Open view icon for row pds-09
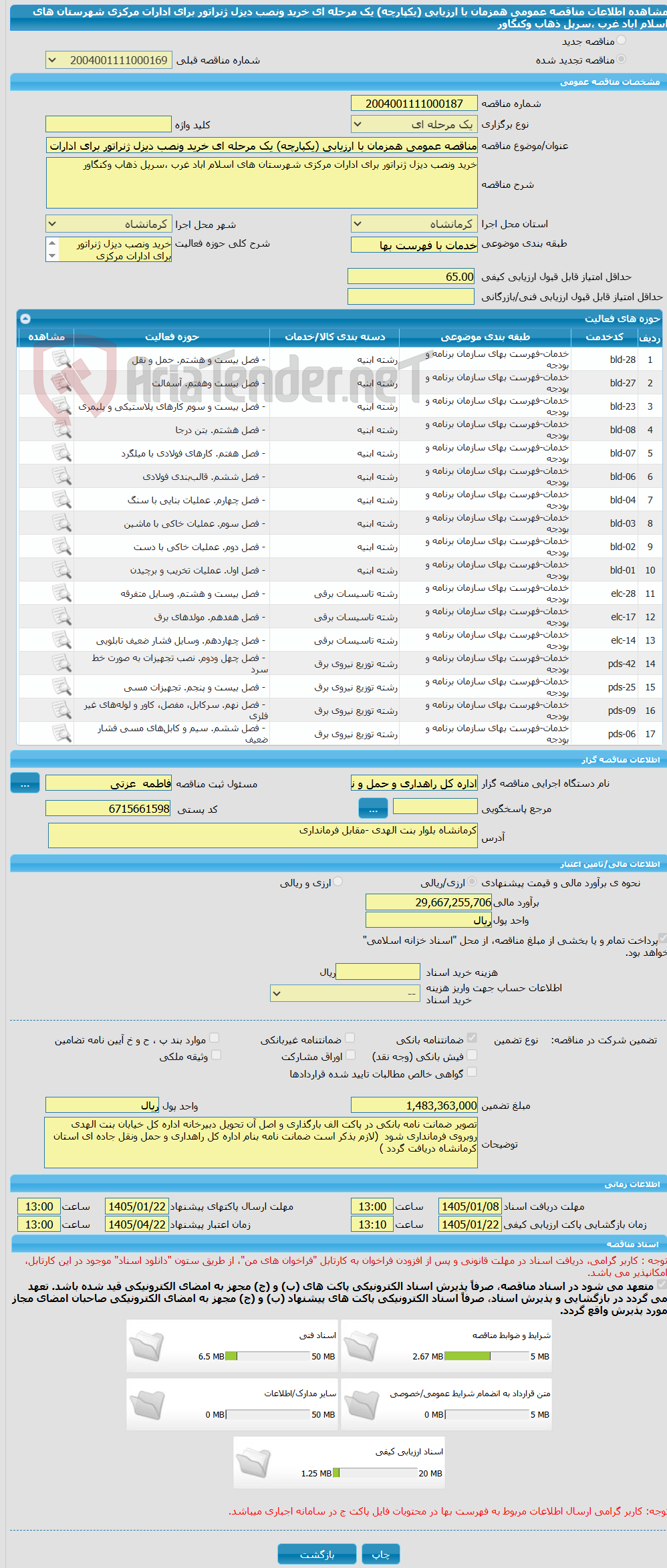 [x=61, y=710]
